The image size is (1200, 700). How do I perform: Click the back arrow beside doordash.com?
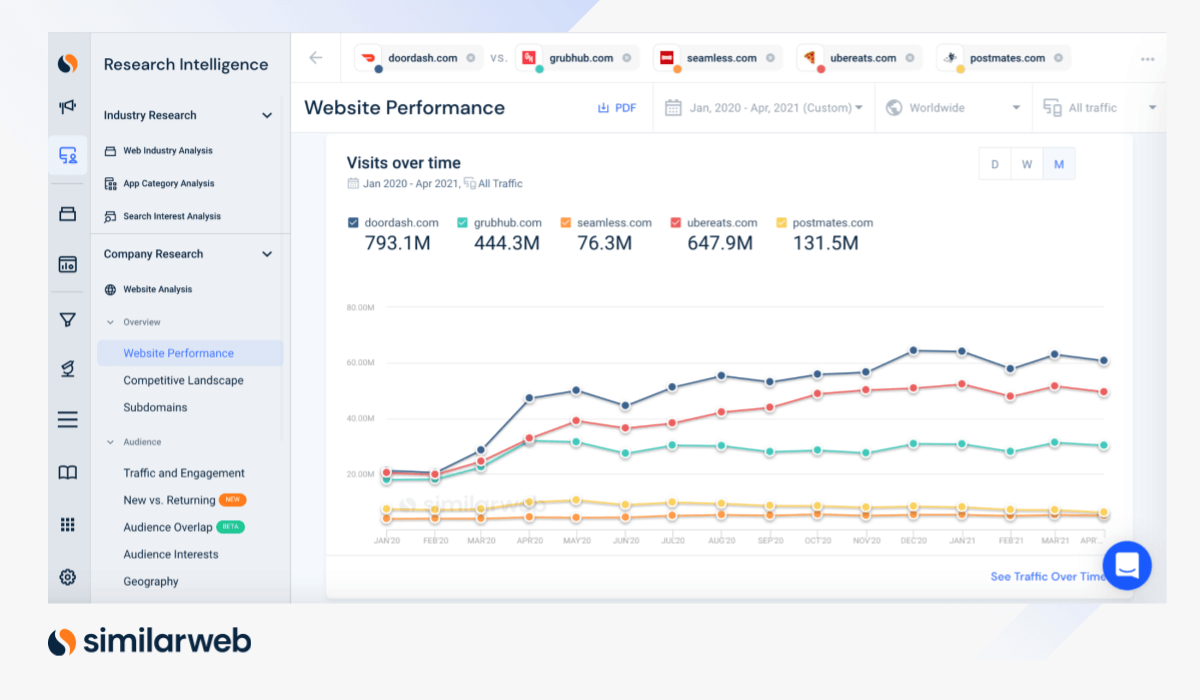(316, 58)
